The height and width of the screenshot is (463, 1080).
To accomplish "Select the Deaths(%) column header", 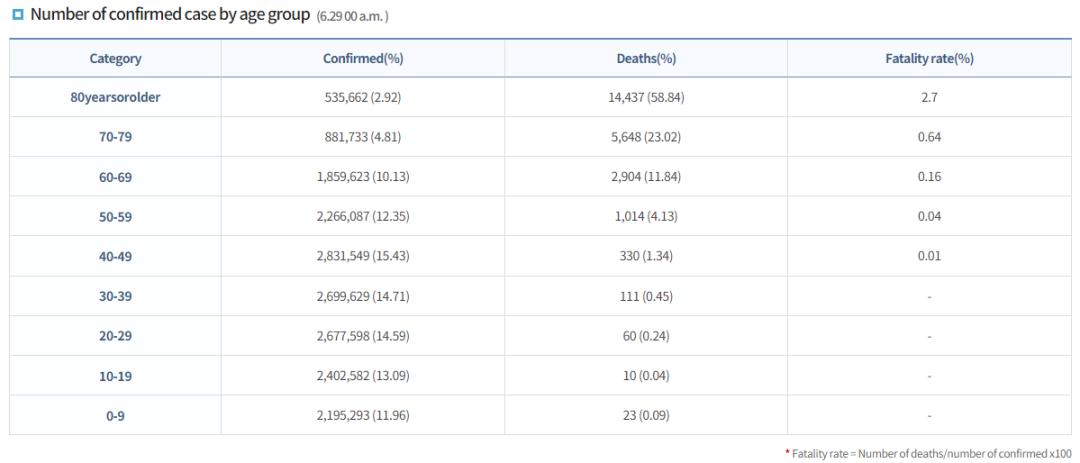I will click(x=646, y=59).
